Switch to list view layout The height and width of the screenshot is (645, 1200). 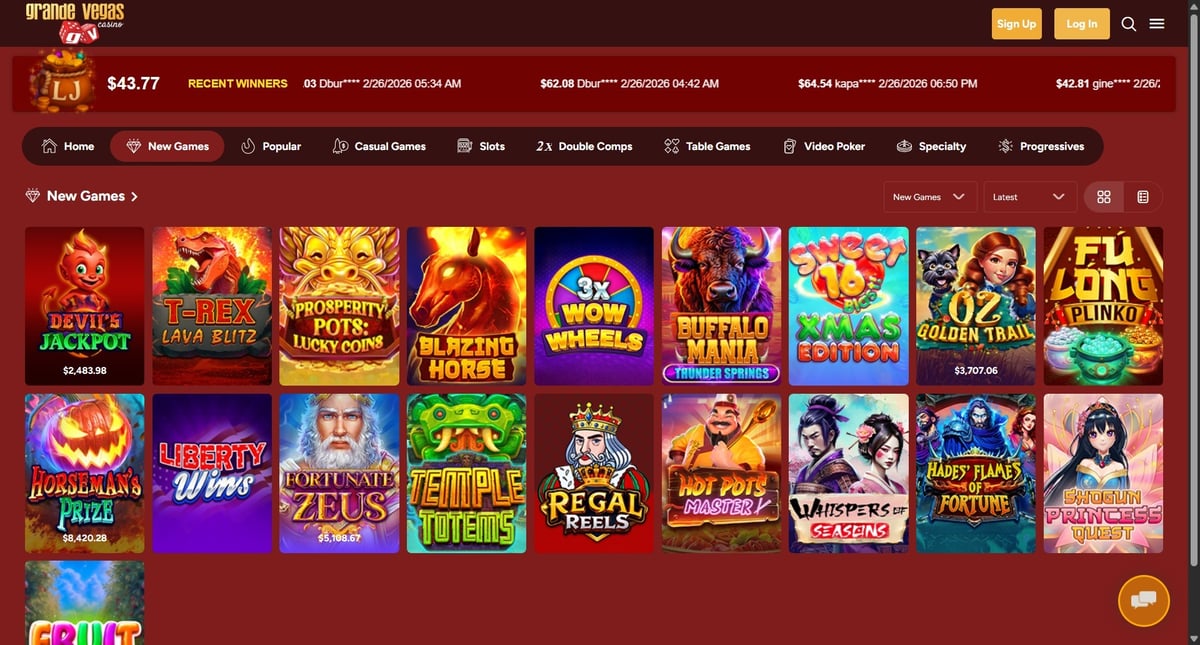(x=1143, y=197)
